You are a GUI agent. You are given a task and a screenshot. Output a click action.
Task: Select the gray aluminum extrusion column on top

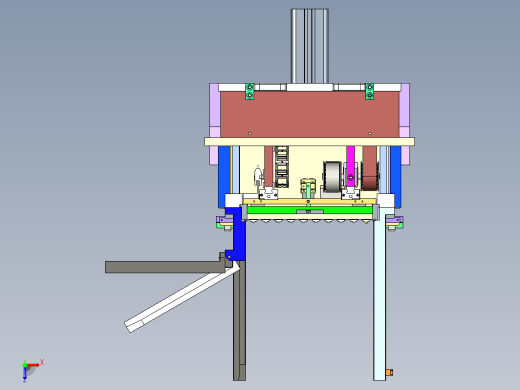pos(310,46)
